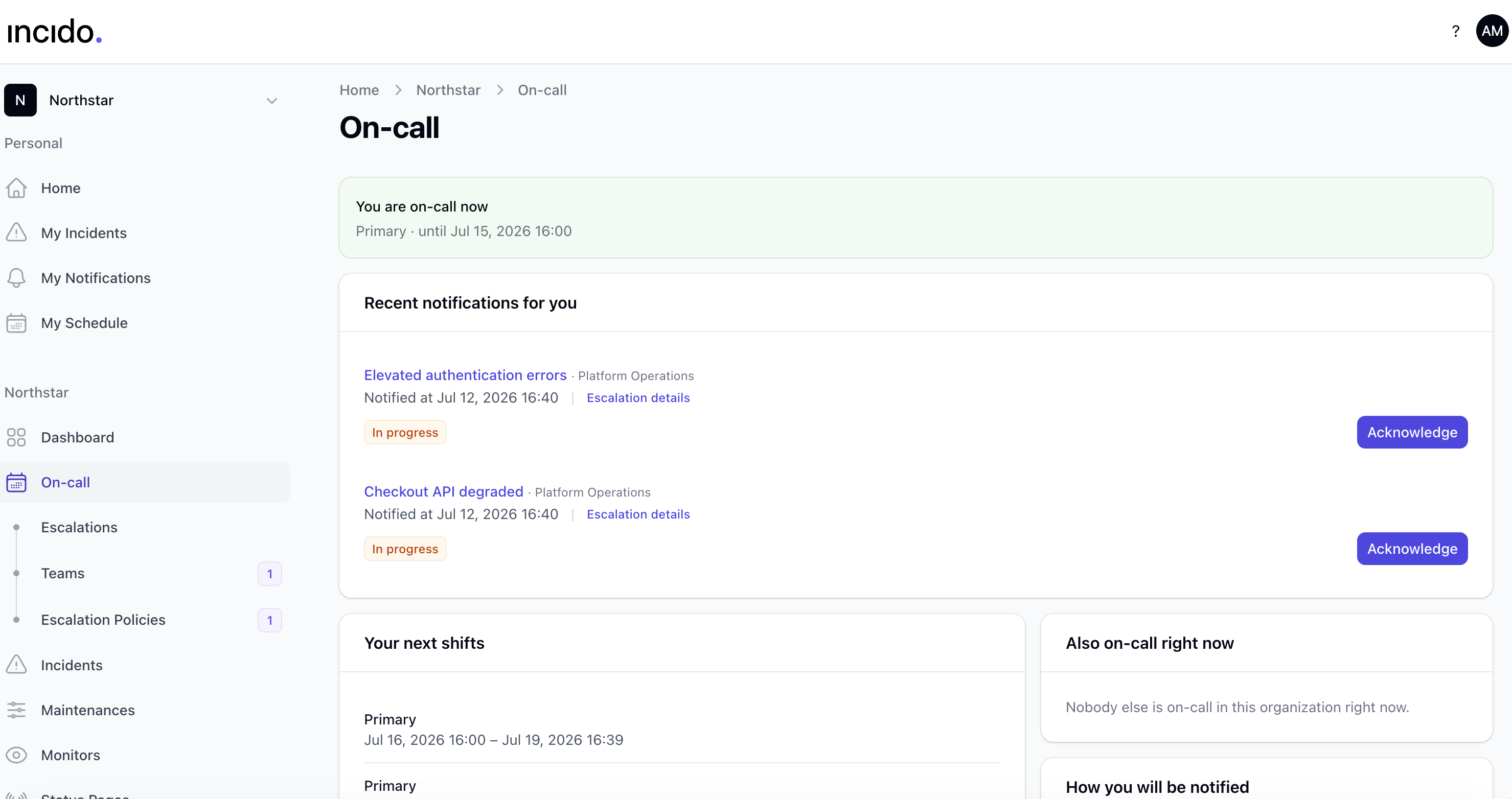
Task: Click the incido logo
Action: (55, 31)
